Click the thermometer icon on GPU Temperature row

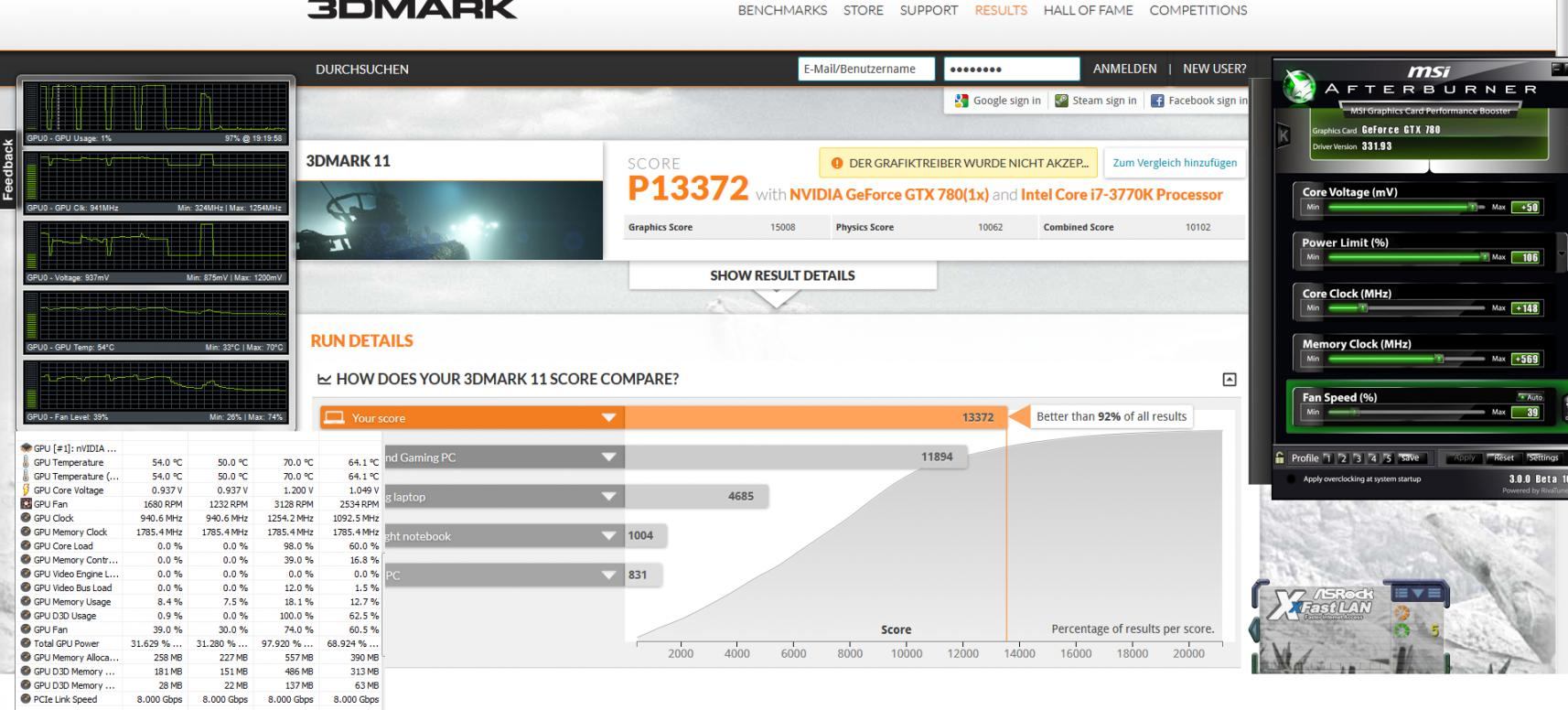(x=26, y=462)
